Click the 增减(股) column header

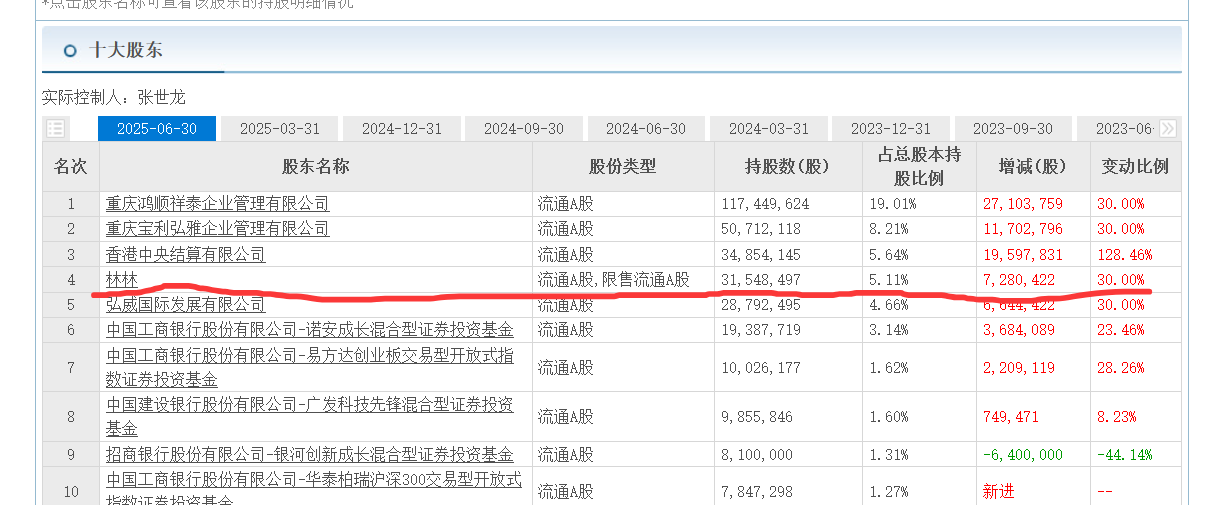point(1033,166)
